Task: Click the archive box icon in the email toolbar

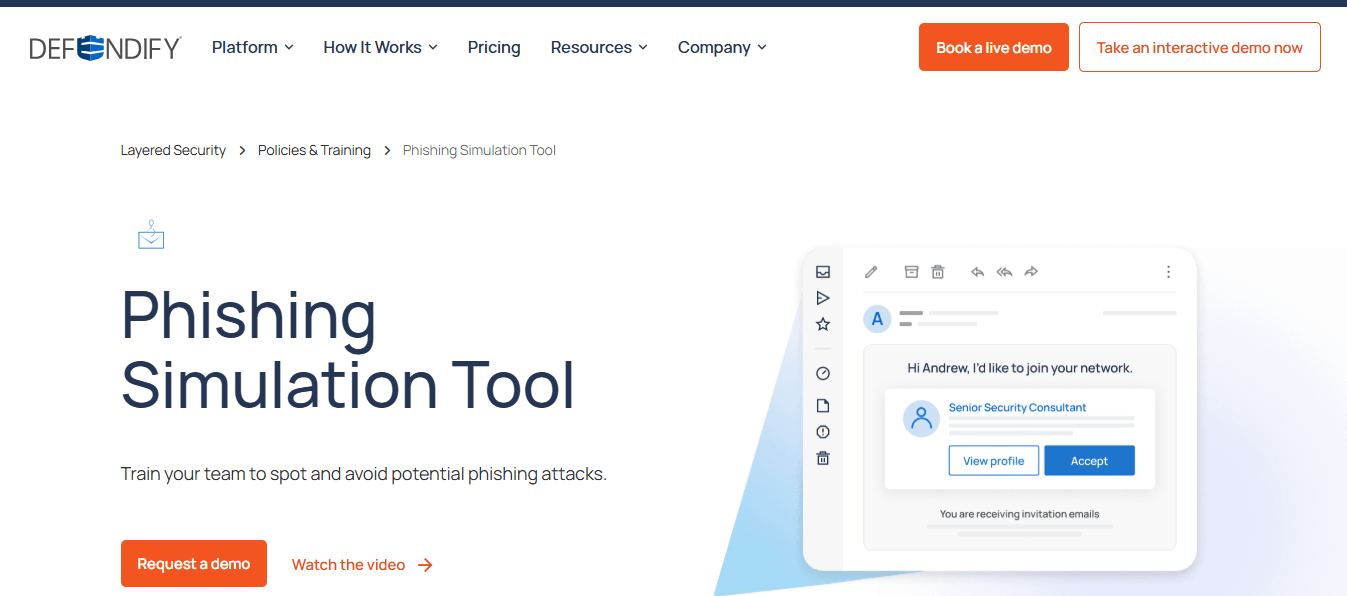Action: point(911,272)
